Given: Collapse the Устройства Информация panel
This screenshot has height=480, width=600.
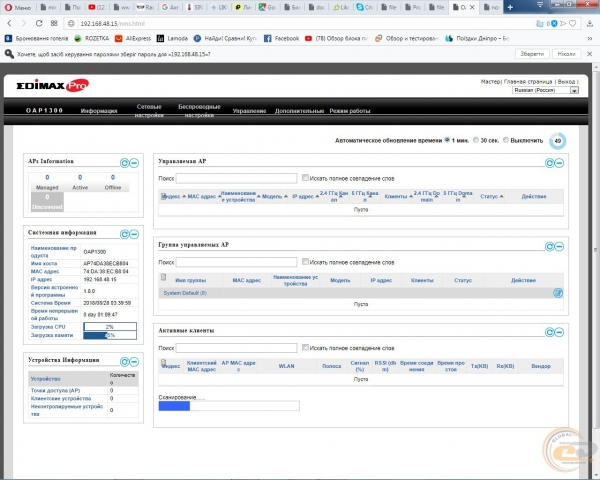Looking at the screenshot, I should click(x=134, y=362).
